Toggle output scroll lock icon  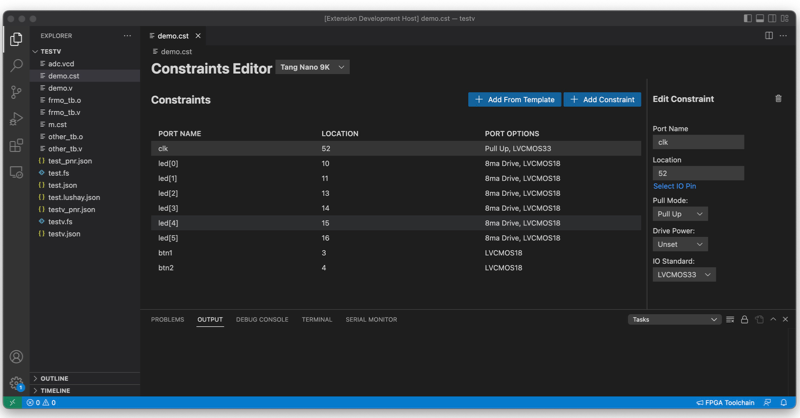click(744, 319)
